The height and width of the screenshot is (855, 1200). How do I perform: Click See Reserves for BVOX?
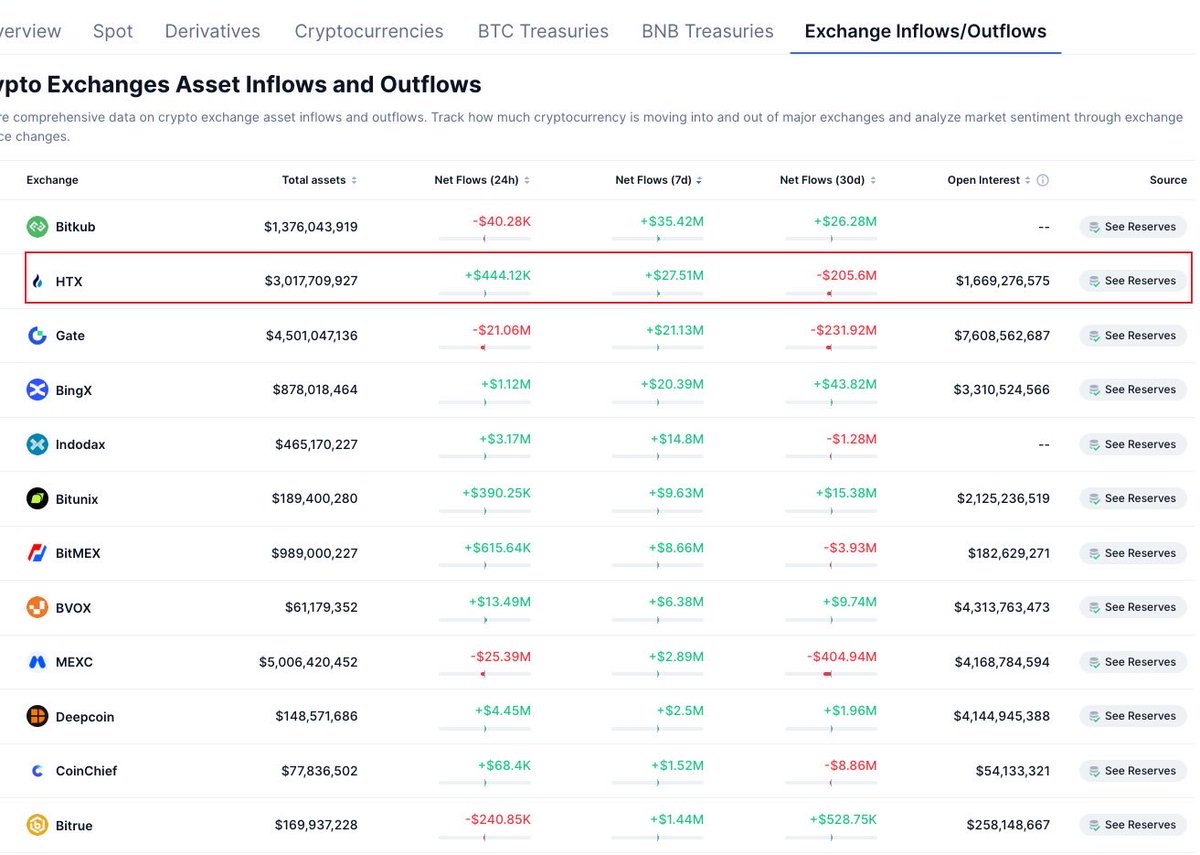point(1133,608)
